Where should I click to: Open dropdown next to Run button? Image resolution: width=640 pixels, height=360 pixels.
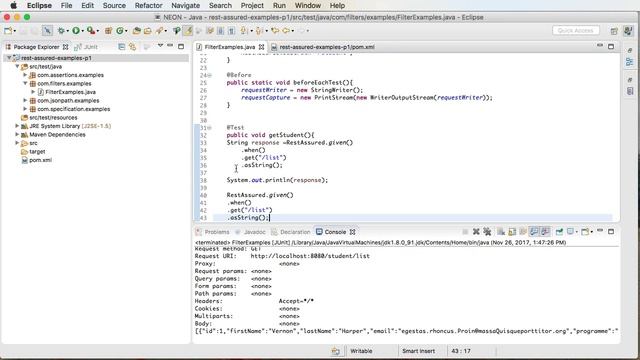coord(82,31)
